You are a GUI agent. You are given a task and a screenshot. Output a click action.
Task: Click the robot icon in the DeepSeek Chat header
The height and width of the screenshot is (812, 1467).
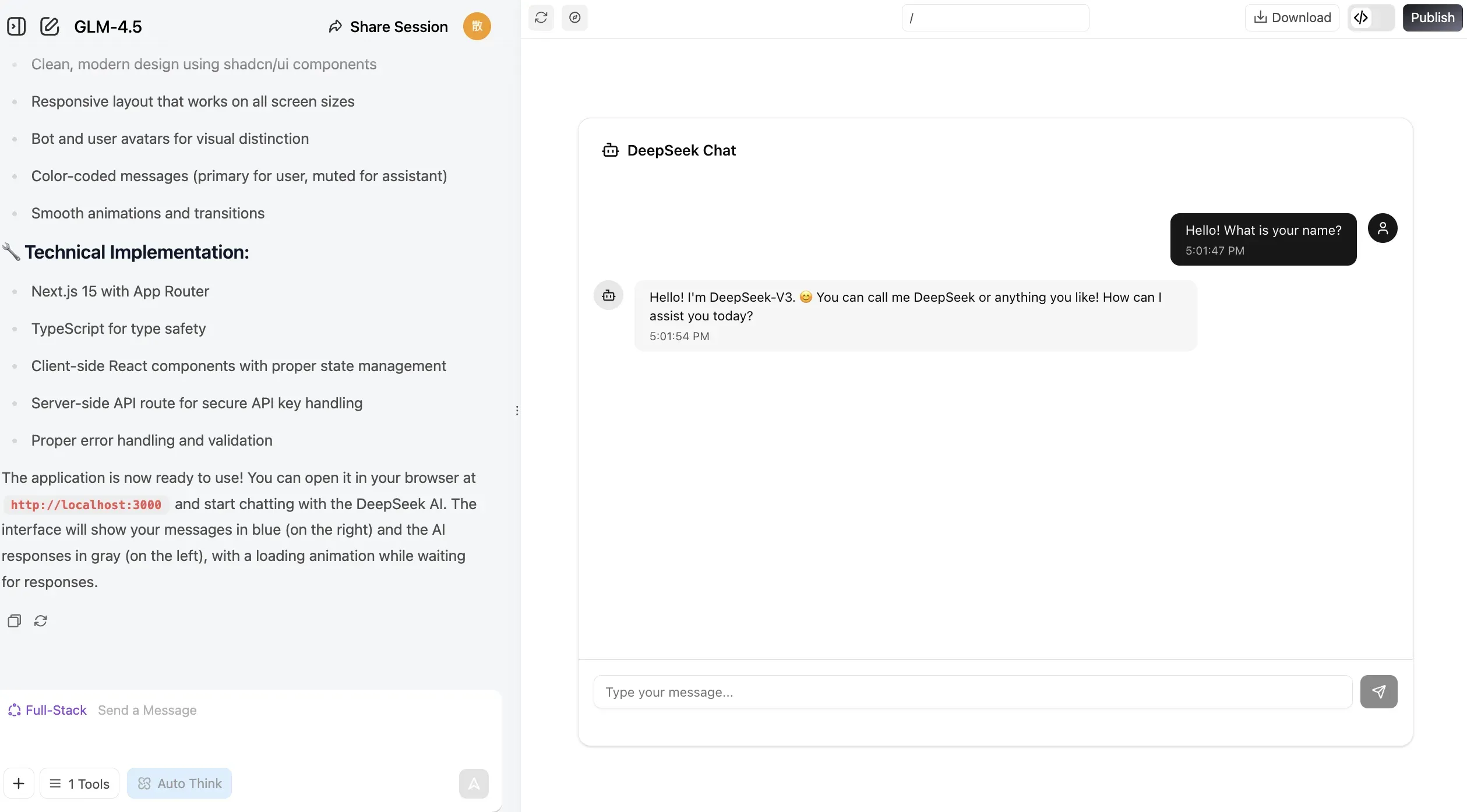[610, 150]
